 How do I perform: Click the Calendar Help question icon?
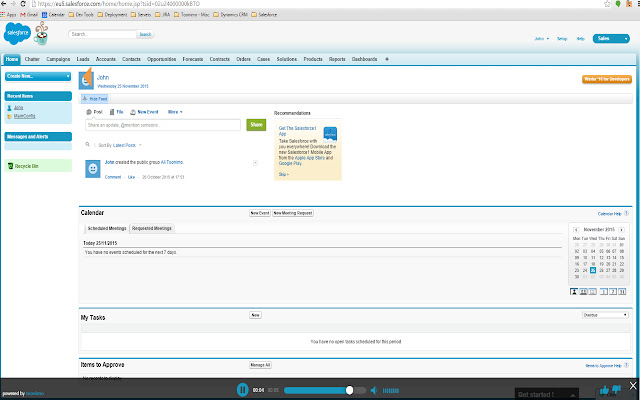click(626, 213)
